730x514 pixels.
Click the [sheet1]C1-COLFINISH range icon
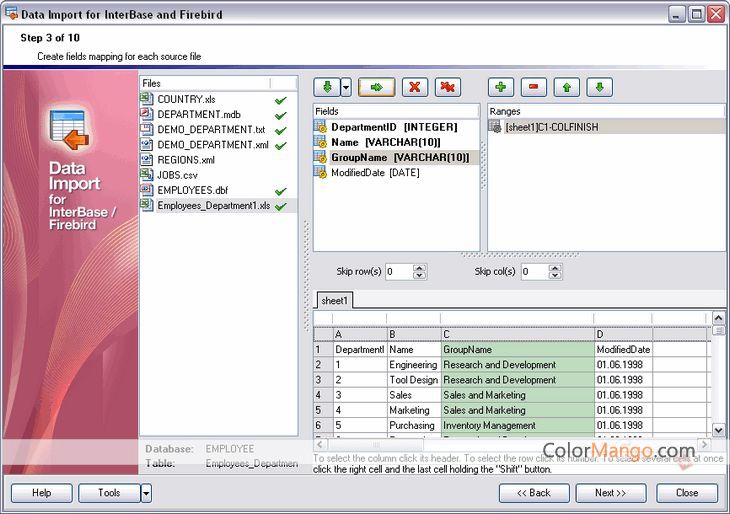(x=495, y=127)
